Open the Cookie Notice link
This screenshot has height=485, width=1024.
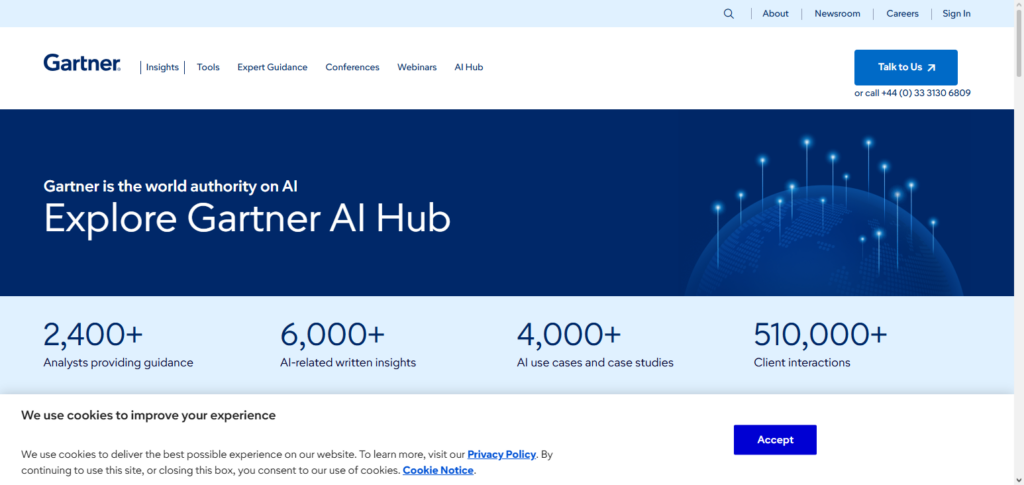point(438,470)
